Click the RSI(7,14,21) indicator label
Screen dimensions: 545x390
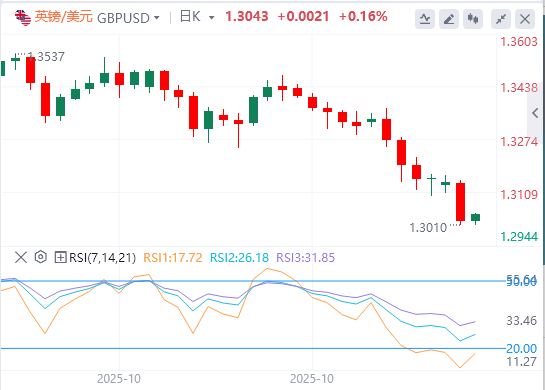coord(103,258)
